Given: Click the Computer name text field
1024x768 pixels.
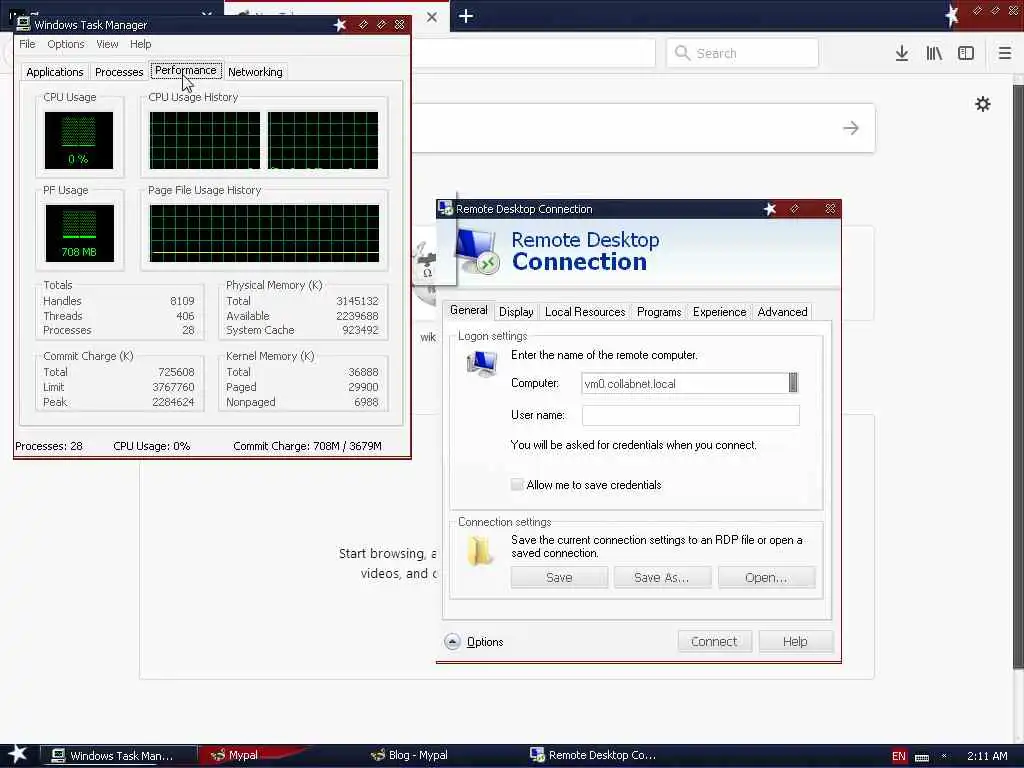Looking at the screenshot, I should (x=685, y=383).
